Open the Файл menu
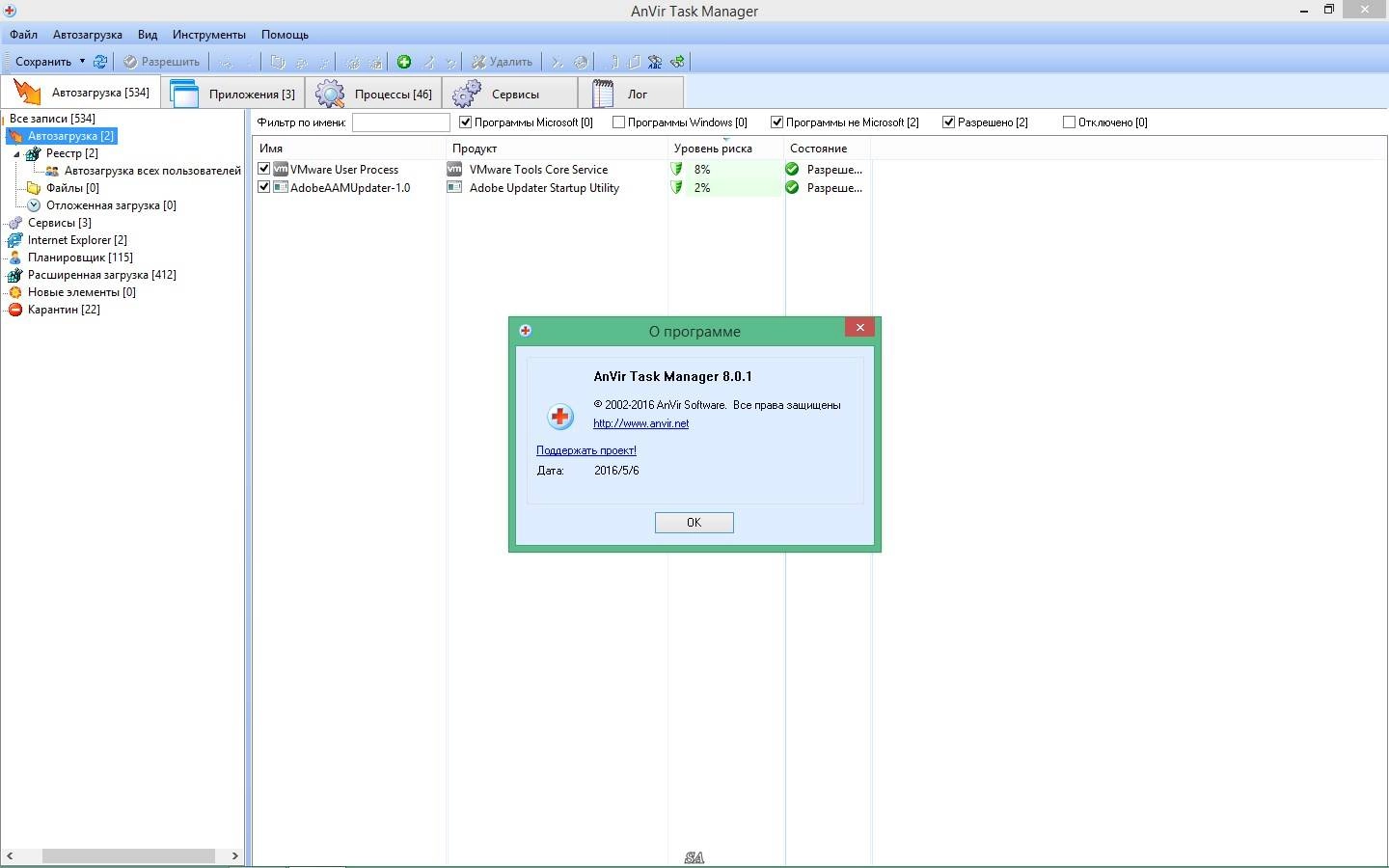This screenshot has width=1389, height=868. 24,35
